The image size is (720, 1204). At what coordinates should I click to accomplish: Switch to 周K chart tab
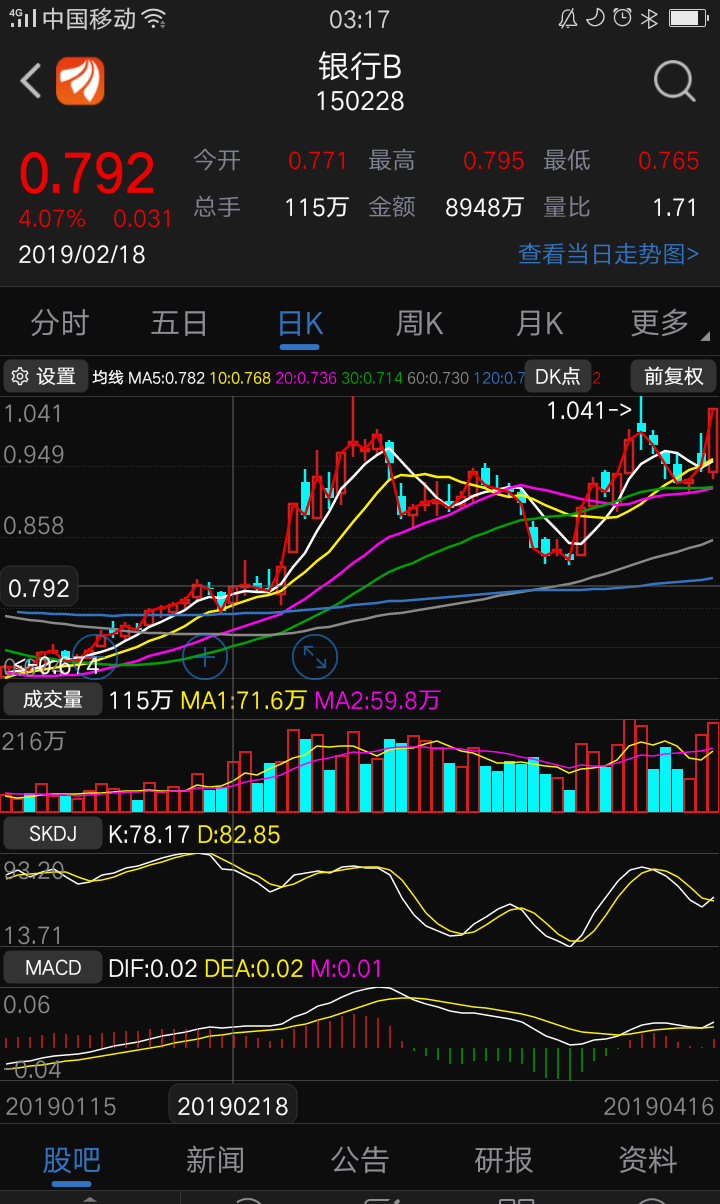tap(420, 323)
